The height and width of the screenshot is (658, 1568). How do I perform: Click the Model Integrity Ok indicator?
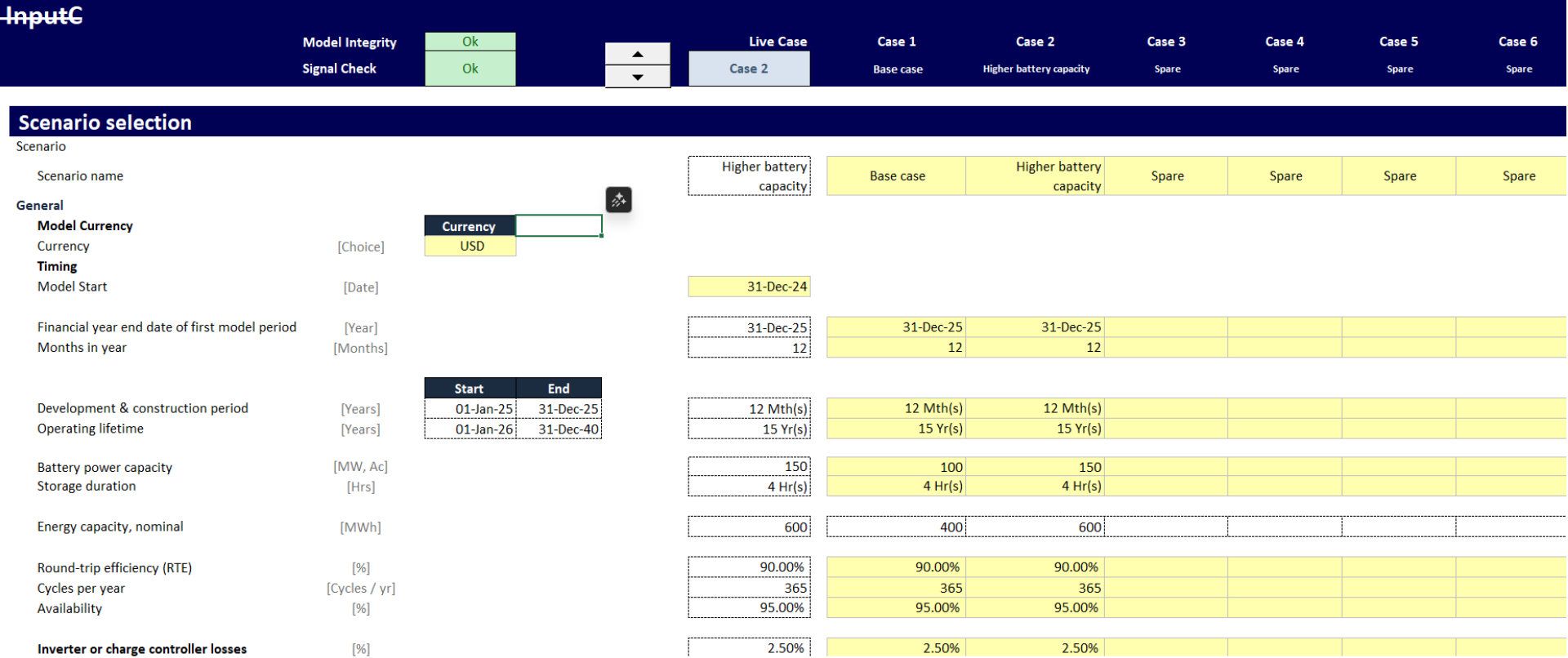click(x=470, y=42)
